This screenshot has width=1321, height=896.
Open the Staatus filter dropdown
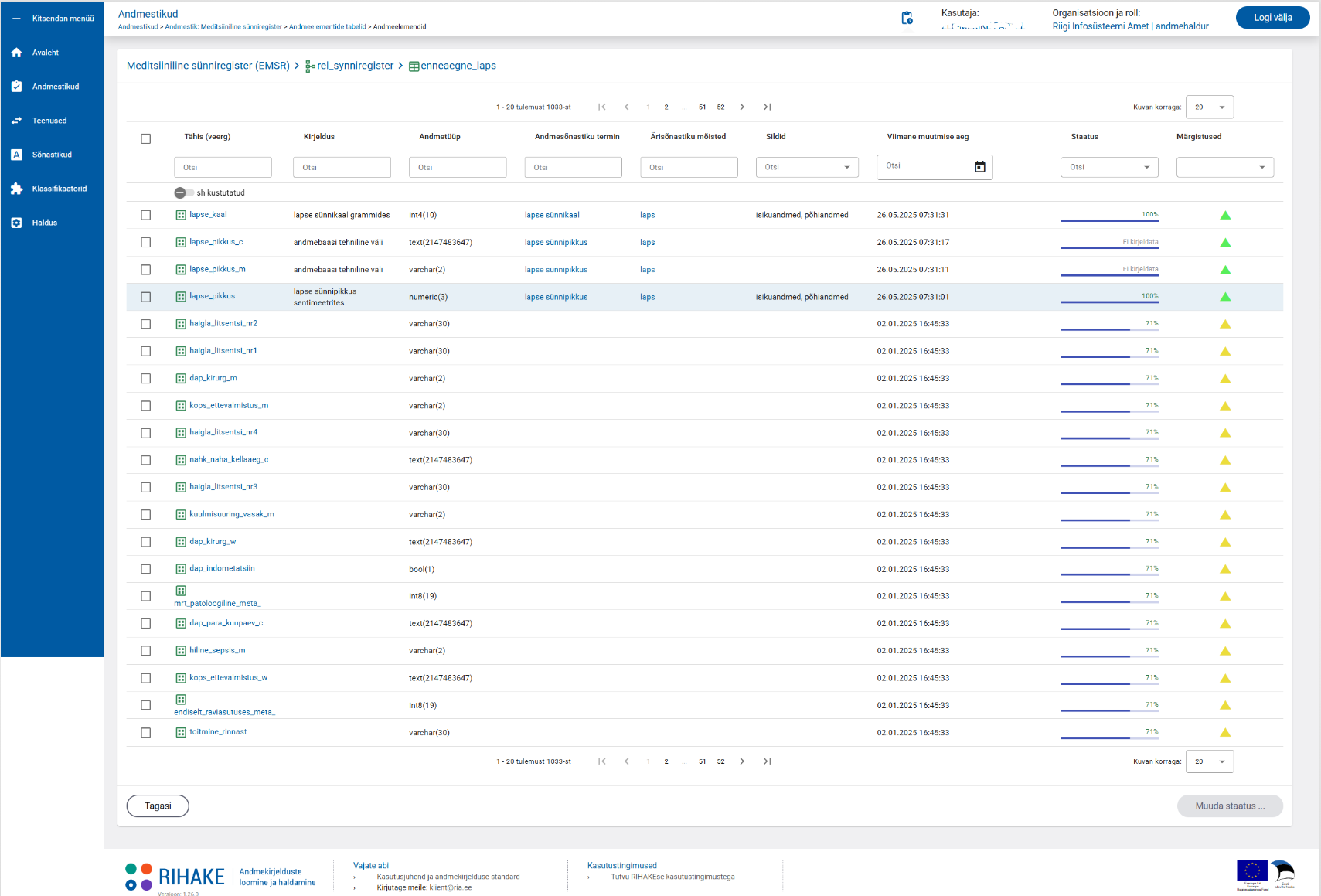[x=1108, y=168]
